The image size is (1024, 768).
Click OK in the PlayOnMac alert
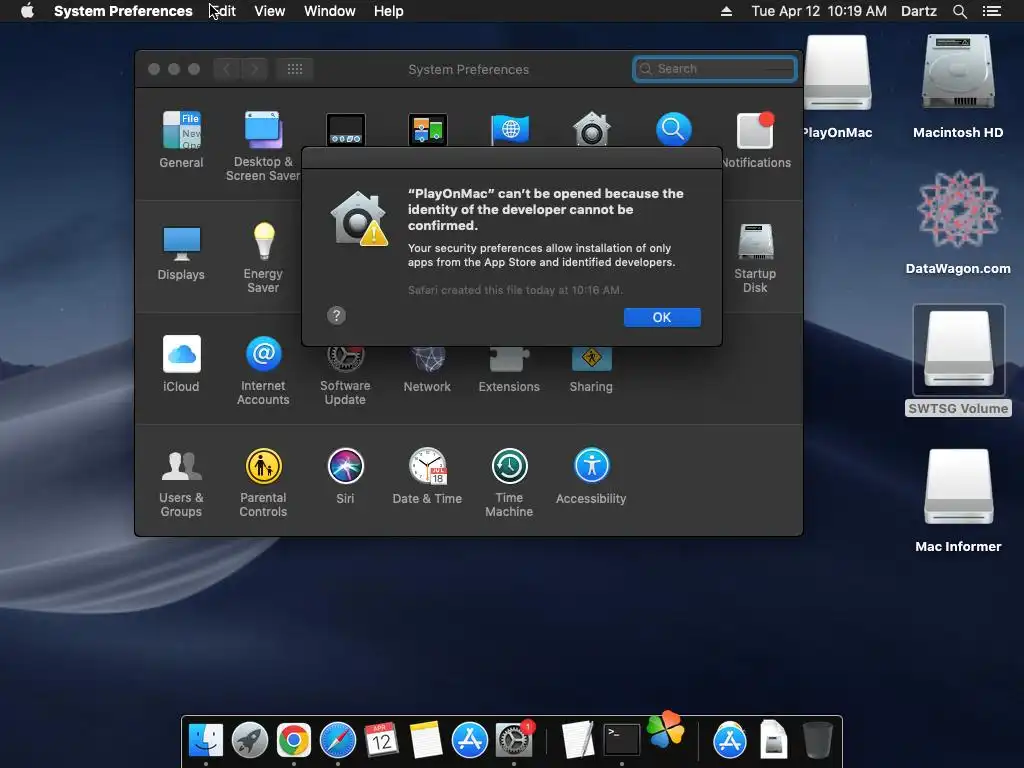pos(662,317)
